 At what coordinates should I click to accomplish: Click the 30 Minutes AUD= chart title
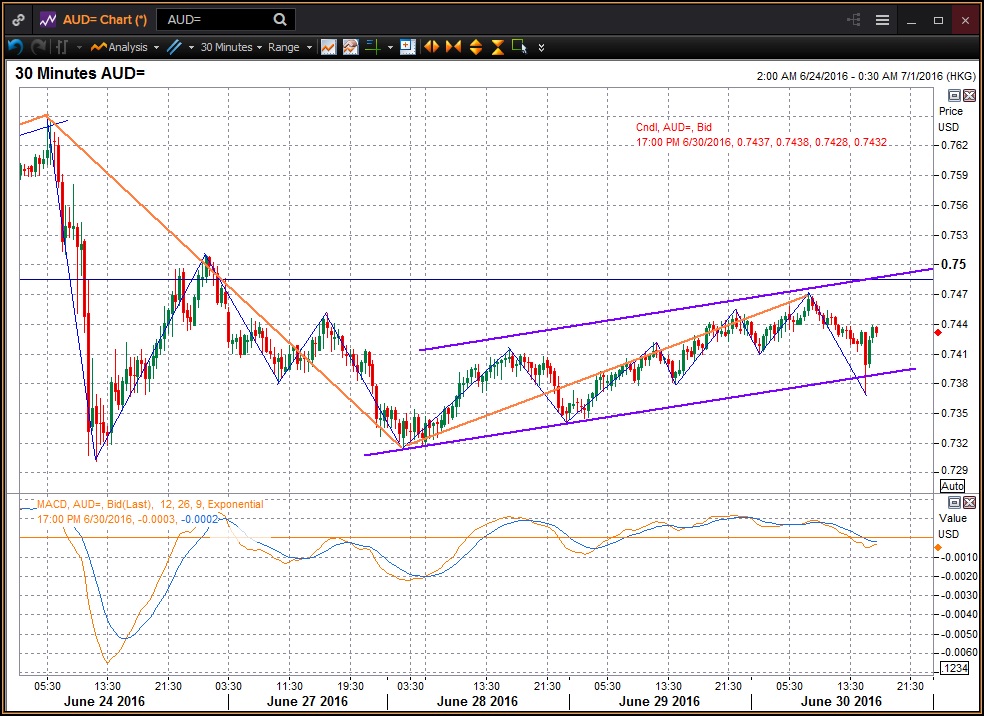tap(80, 73)
